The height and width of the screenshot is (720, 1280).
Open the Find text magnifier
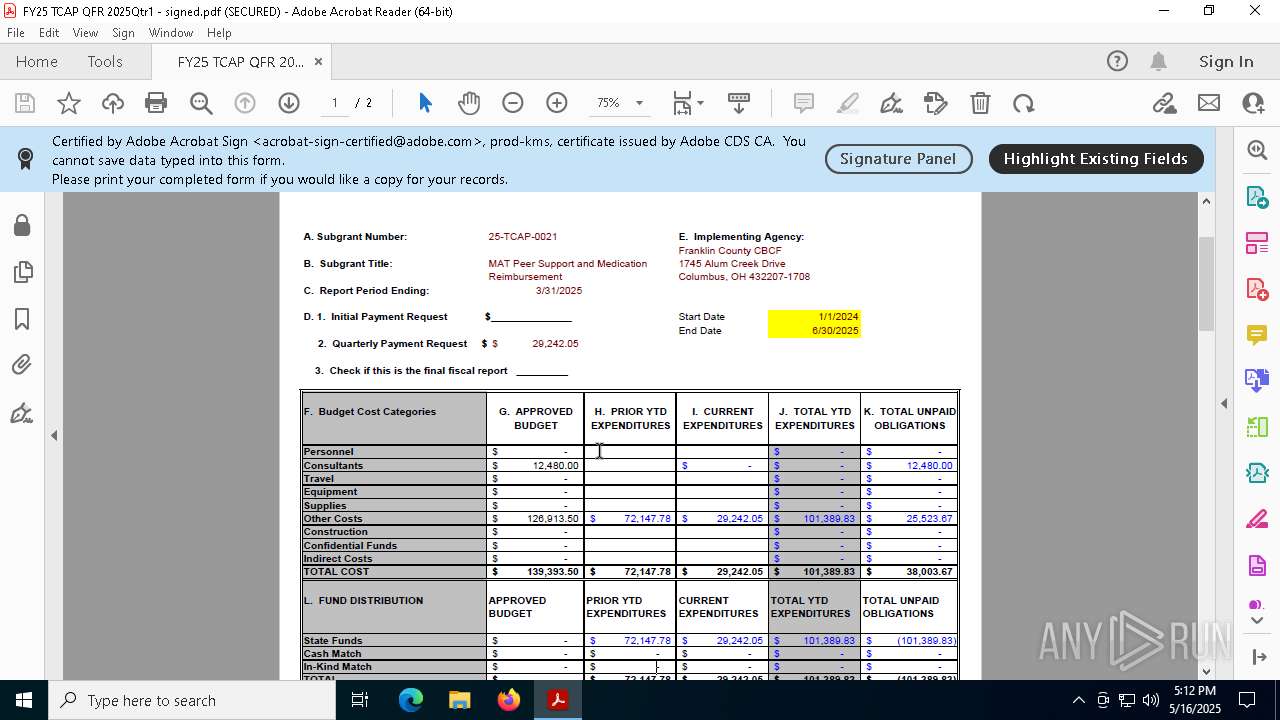point(201,103)
